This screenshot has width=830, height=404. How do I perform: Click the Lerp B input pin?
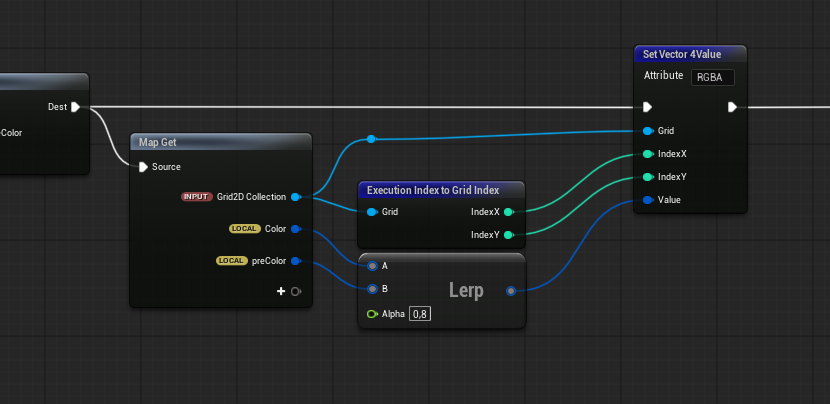pos(372,289)
